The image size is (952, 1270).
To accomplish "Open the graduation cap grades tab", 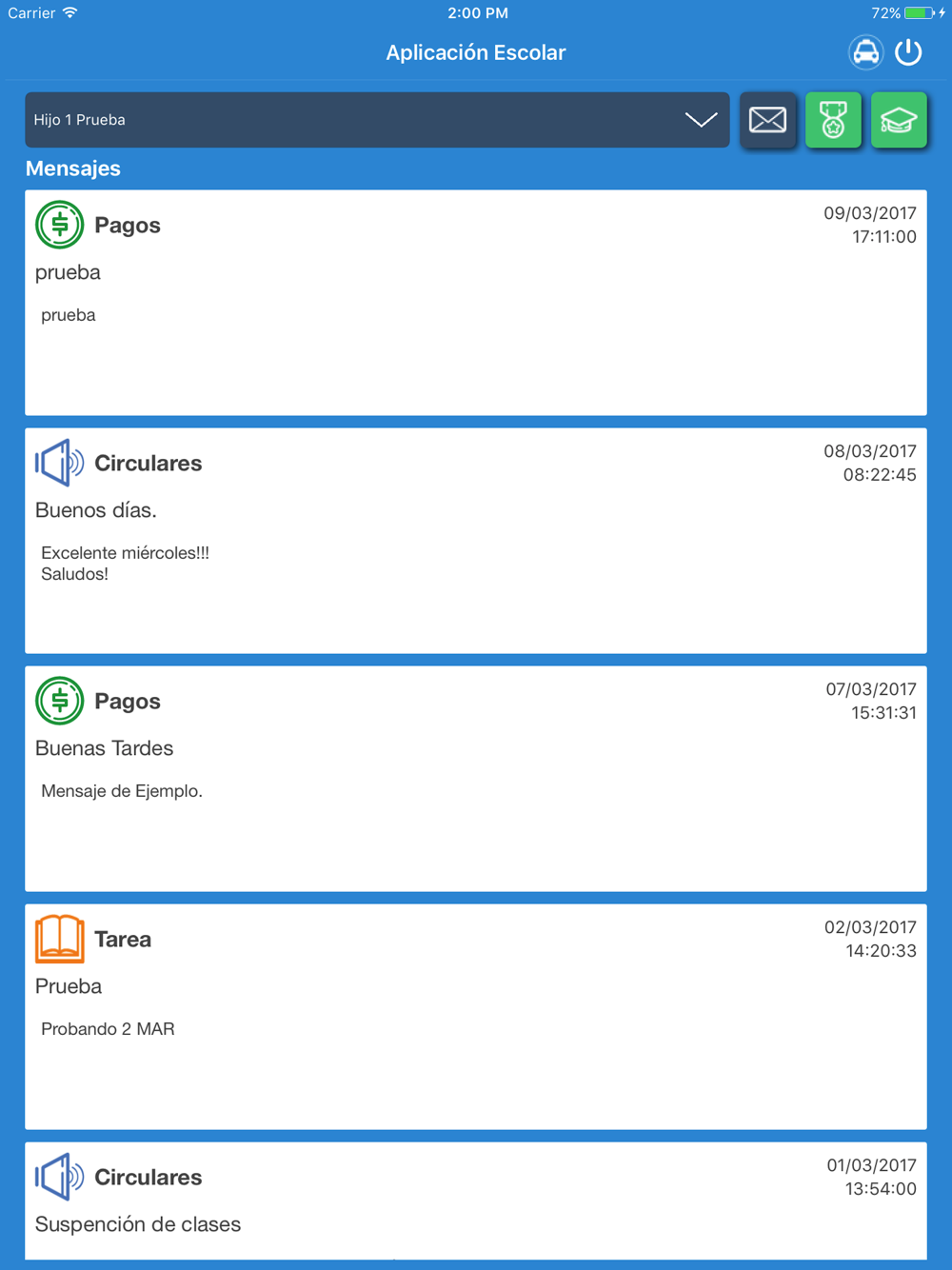I will coord(899,120).
